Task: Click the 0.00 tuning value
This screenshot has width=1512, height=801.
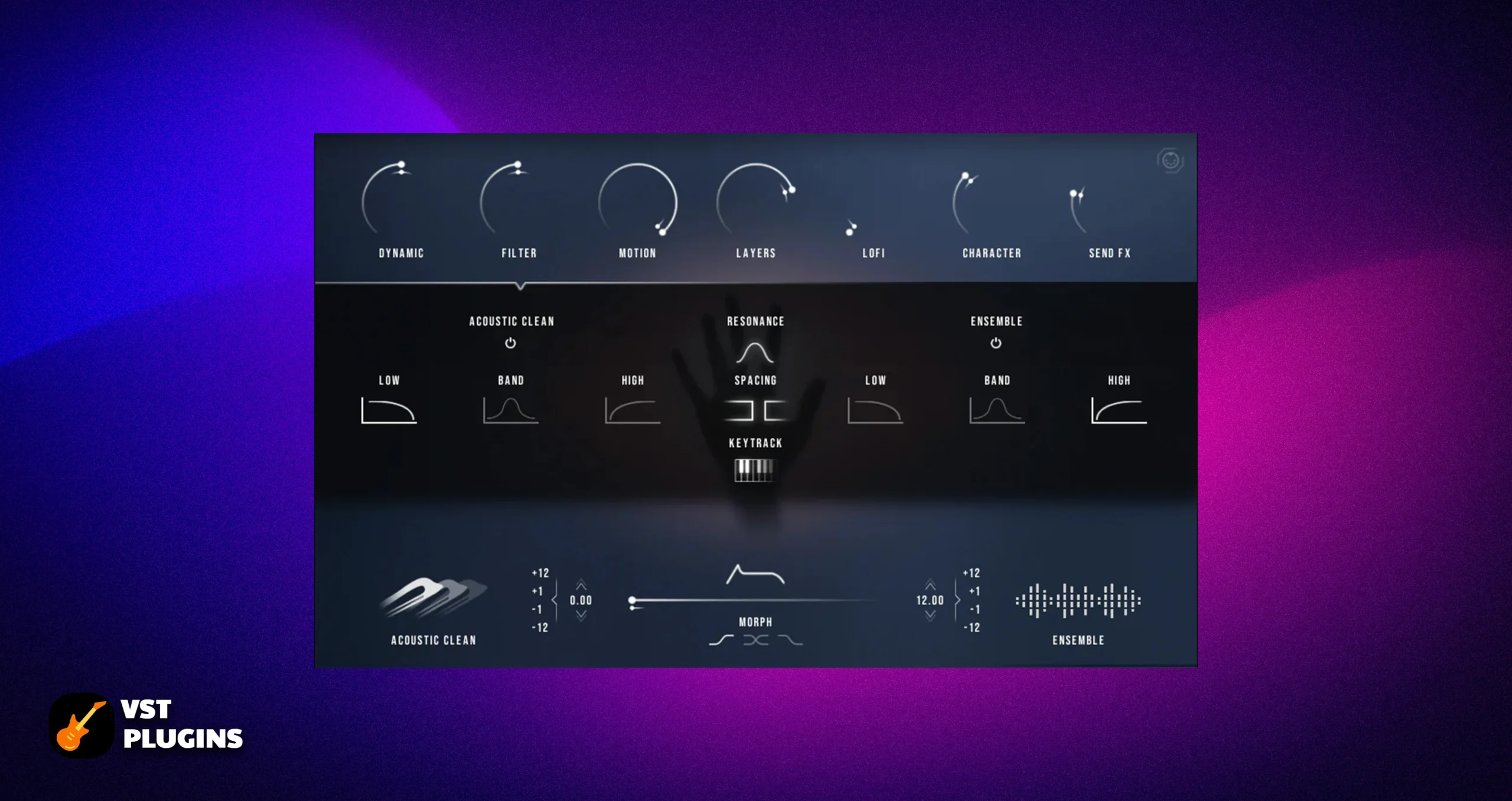Action: [581, 600]
